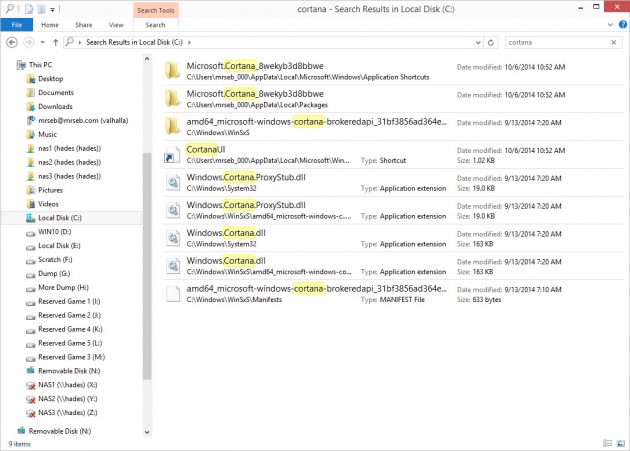Select More Dump (H:) drive

[63, 287]
